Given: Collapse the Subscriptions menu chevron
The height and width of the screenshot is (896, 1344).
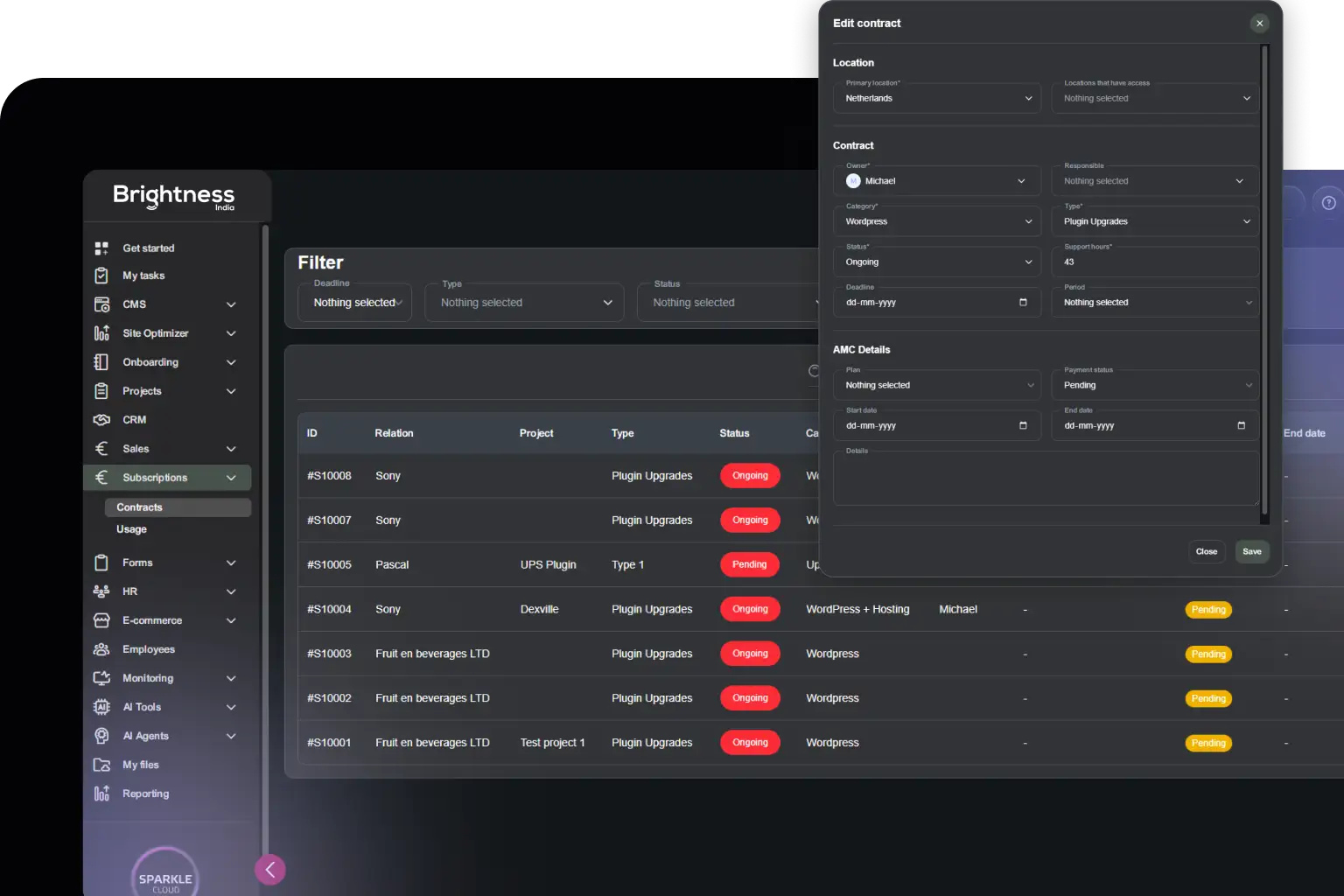Looking at the screenshot, I should coord(231,478).
